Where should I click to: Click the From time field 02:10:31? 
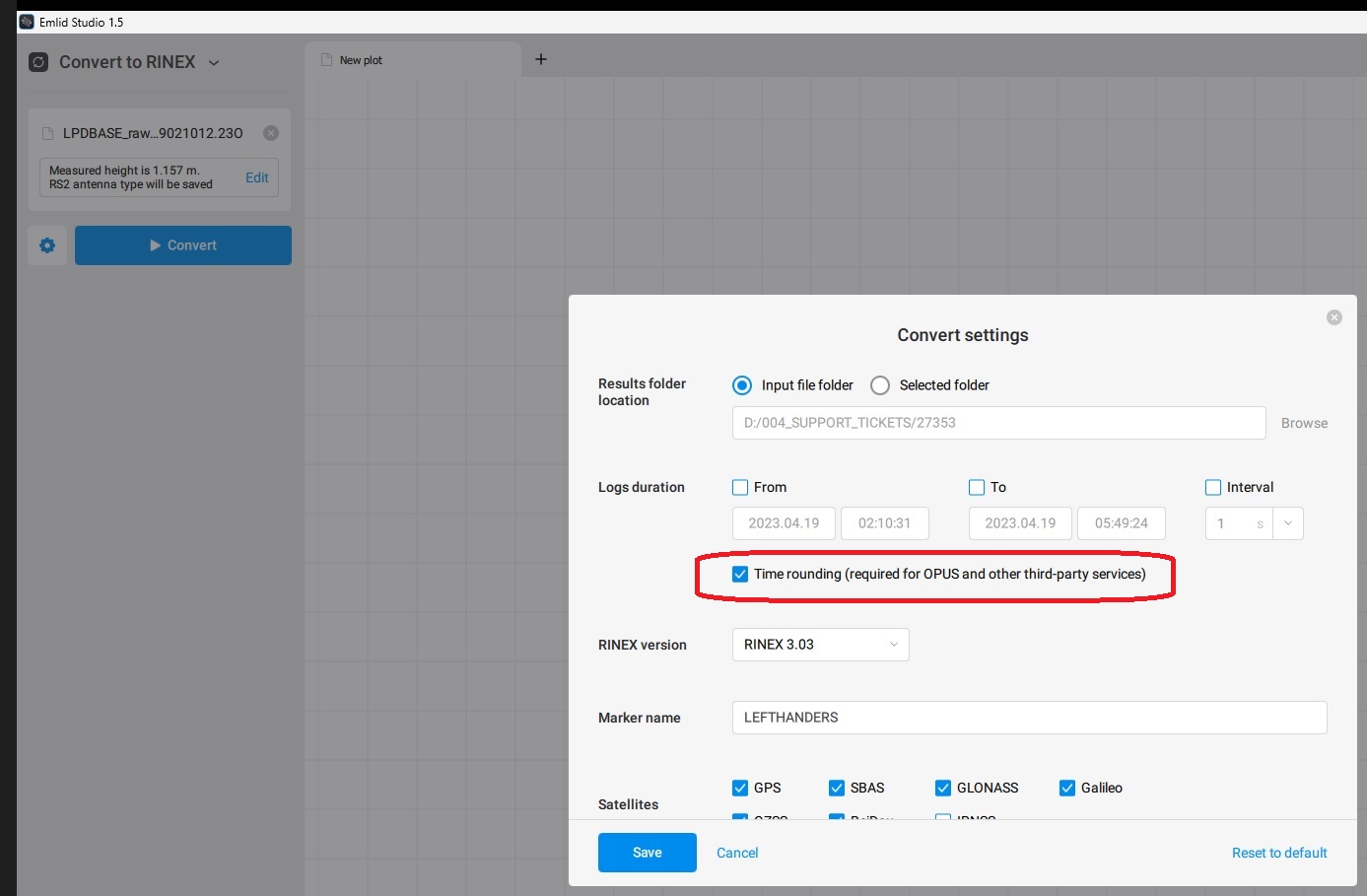tap(885, 523)
